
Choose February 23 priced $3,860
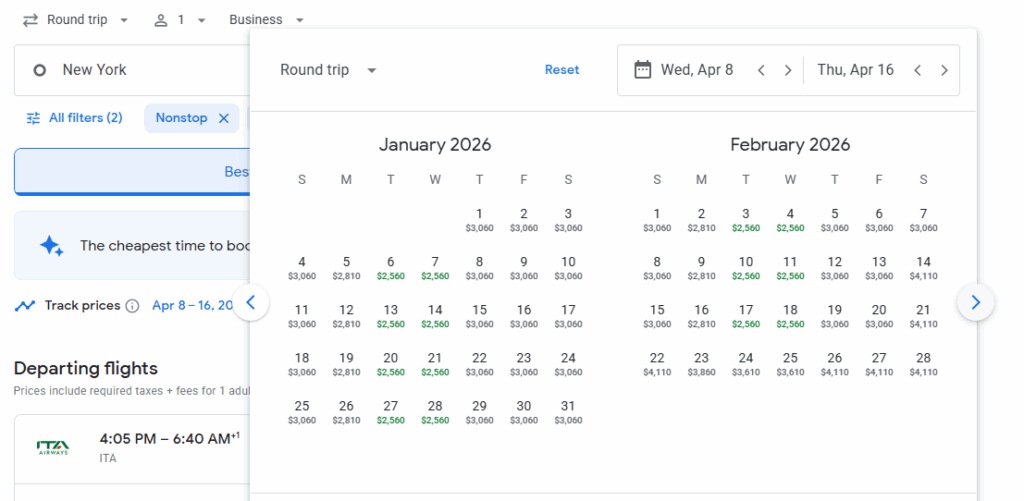701,364
